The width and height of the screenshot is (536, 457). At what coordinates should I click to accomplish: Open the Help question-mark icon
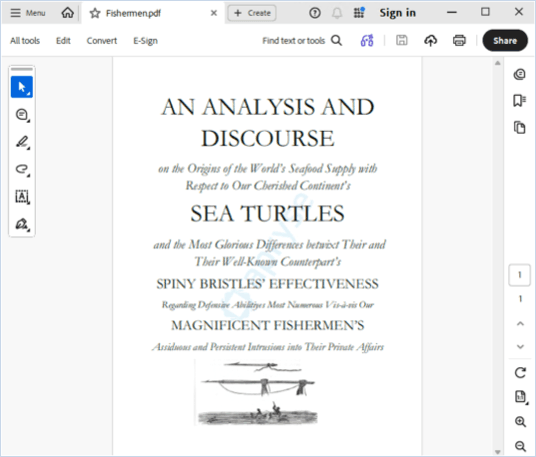[x=315, y=13]
